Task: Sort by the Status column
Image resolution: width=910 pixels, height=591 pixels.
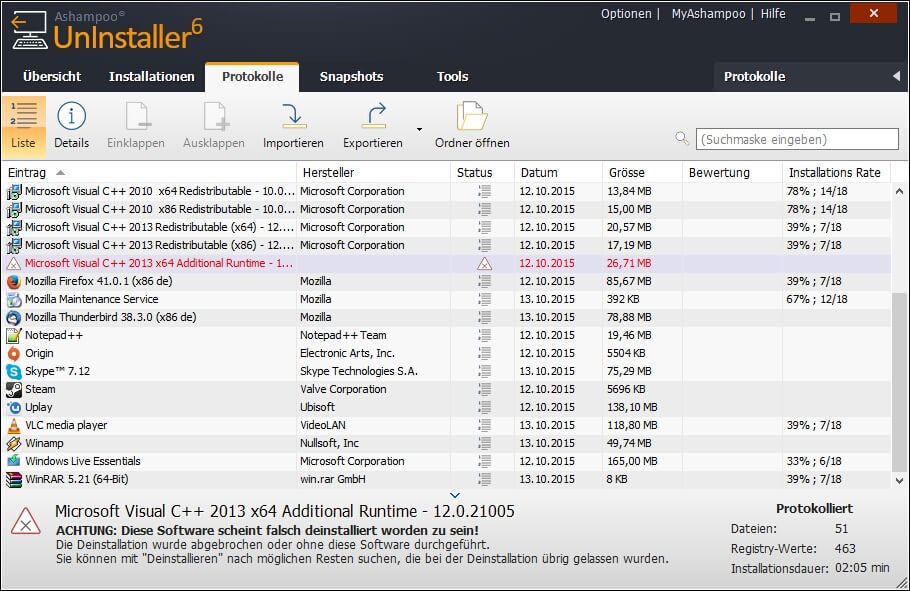Action: pyautogui.click(x=482, y=172)
